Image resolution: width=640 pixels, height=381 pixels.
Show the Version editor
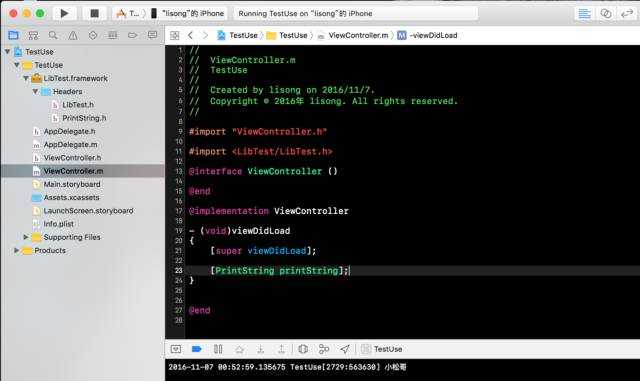click(627, 13)
